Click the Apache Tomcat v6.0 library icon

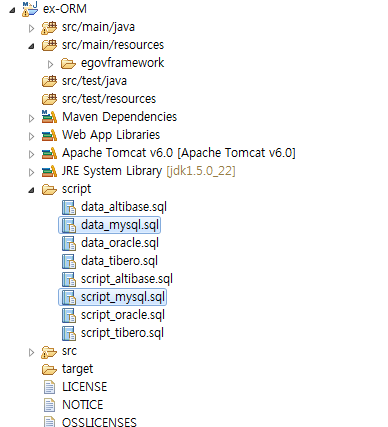(x=49, y=153)
